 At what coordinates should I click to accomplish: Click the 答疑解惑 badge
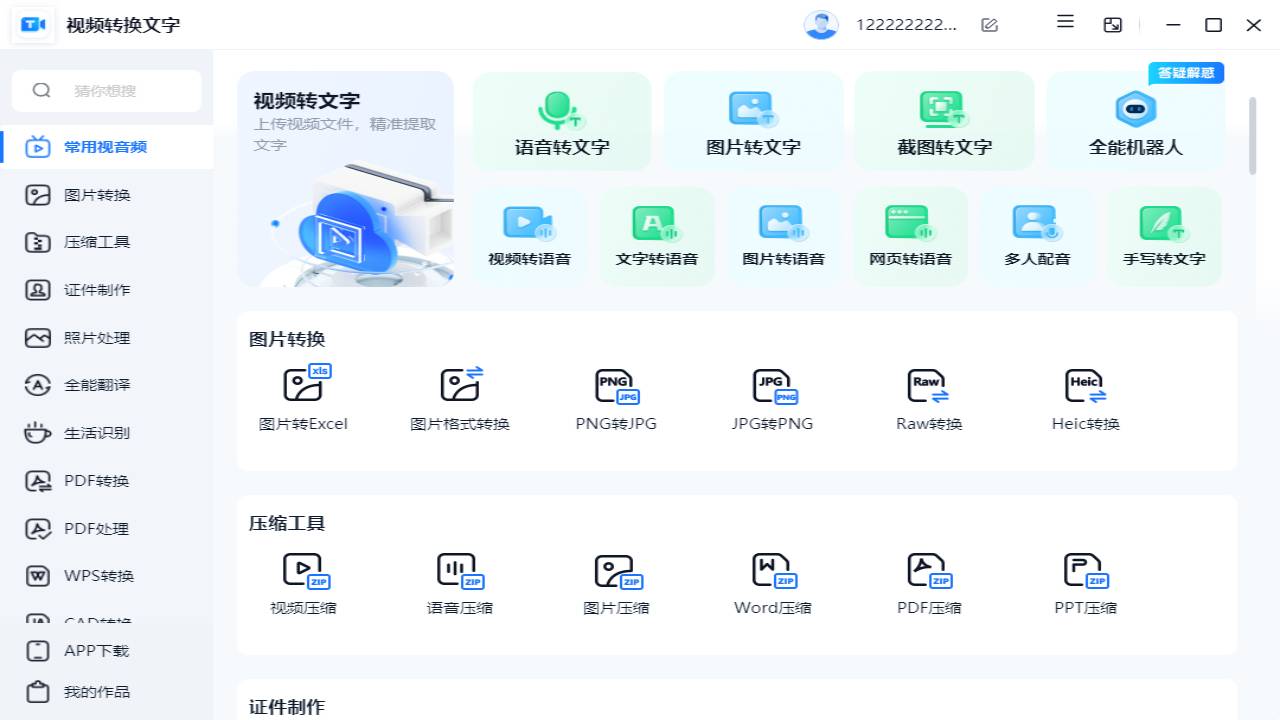pos(1186,73)
